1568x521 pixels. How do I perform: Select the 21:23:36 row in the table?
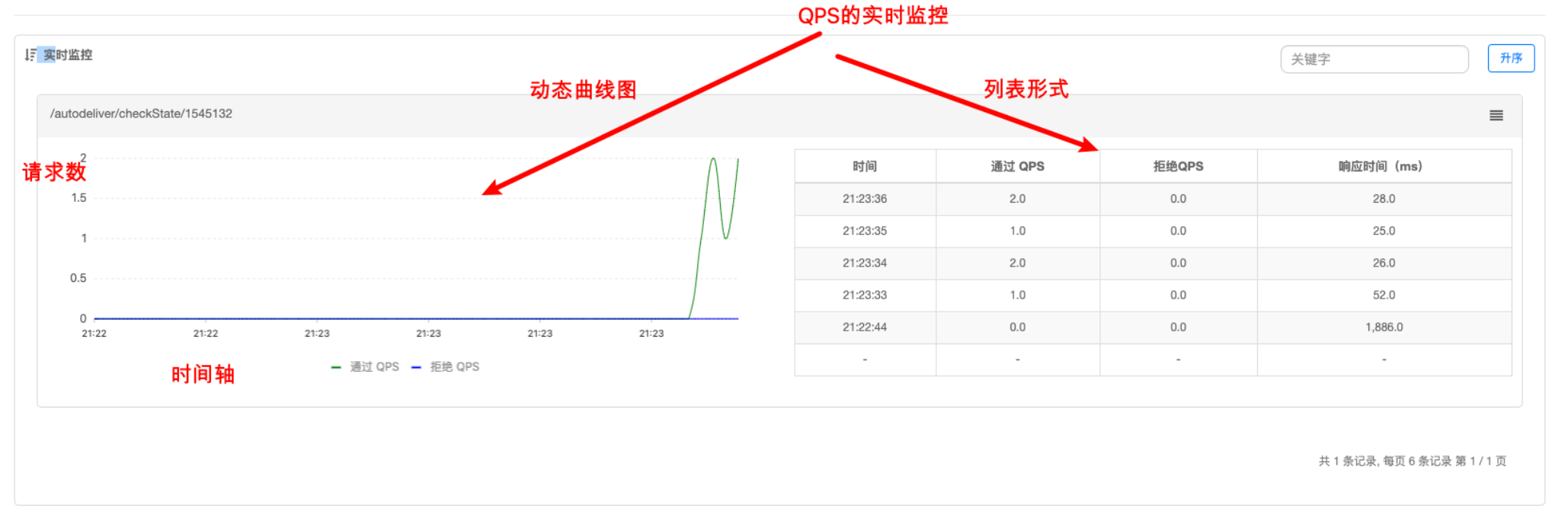pyautogui.click(x=864, y=199)
